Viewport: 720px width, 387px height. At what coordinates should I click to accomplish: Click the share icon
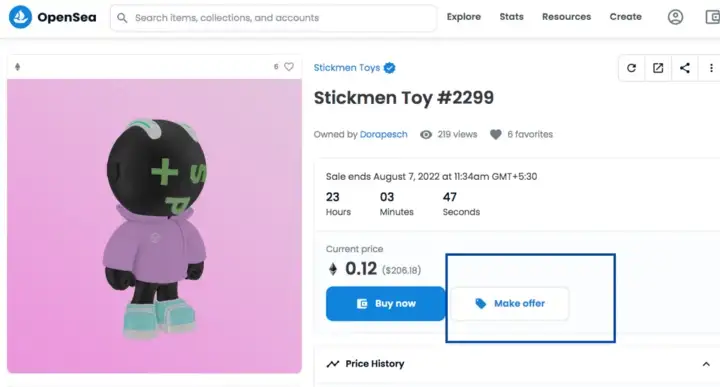click(x=685, y=68)
